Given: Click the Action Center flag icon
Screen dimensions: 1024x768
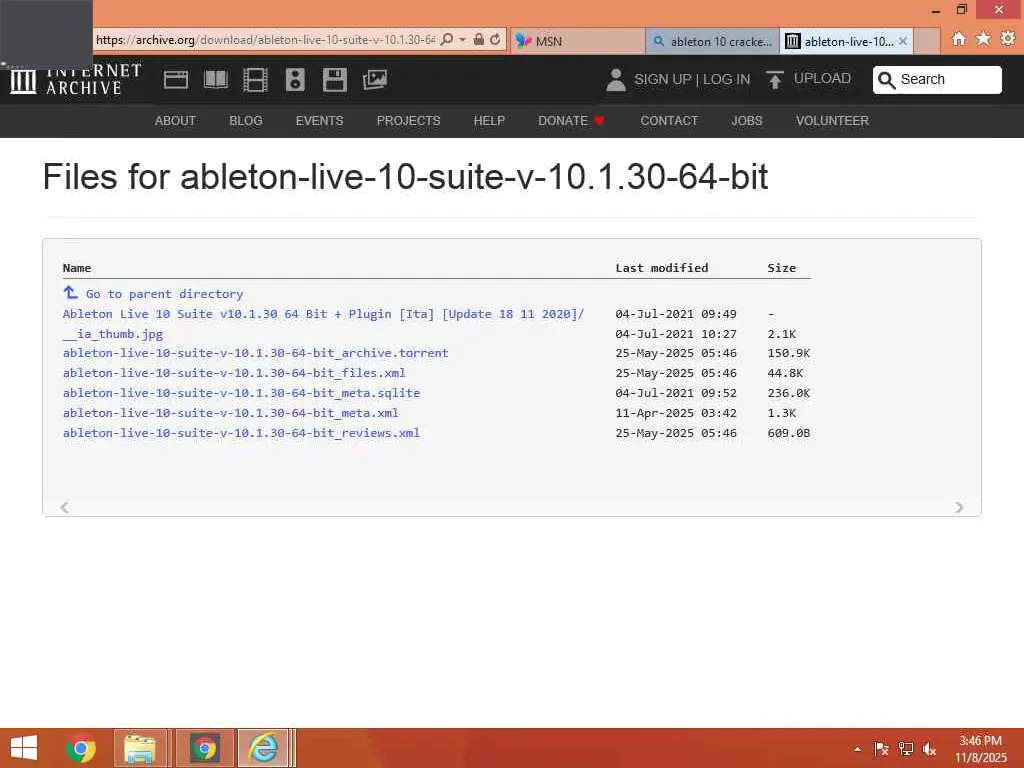Looking at the screenshot, I should 881,749.
